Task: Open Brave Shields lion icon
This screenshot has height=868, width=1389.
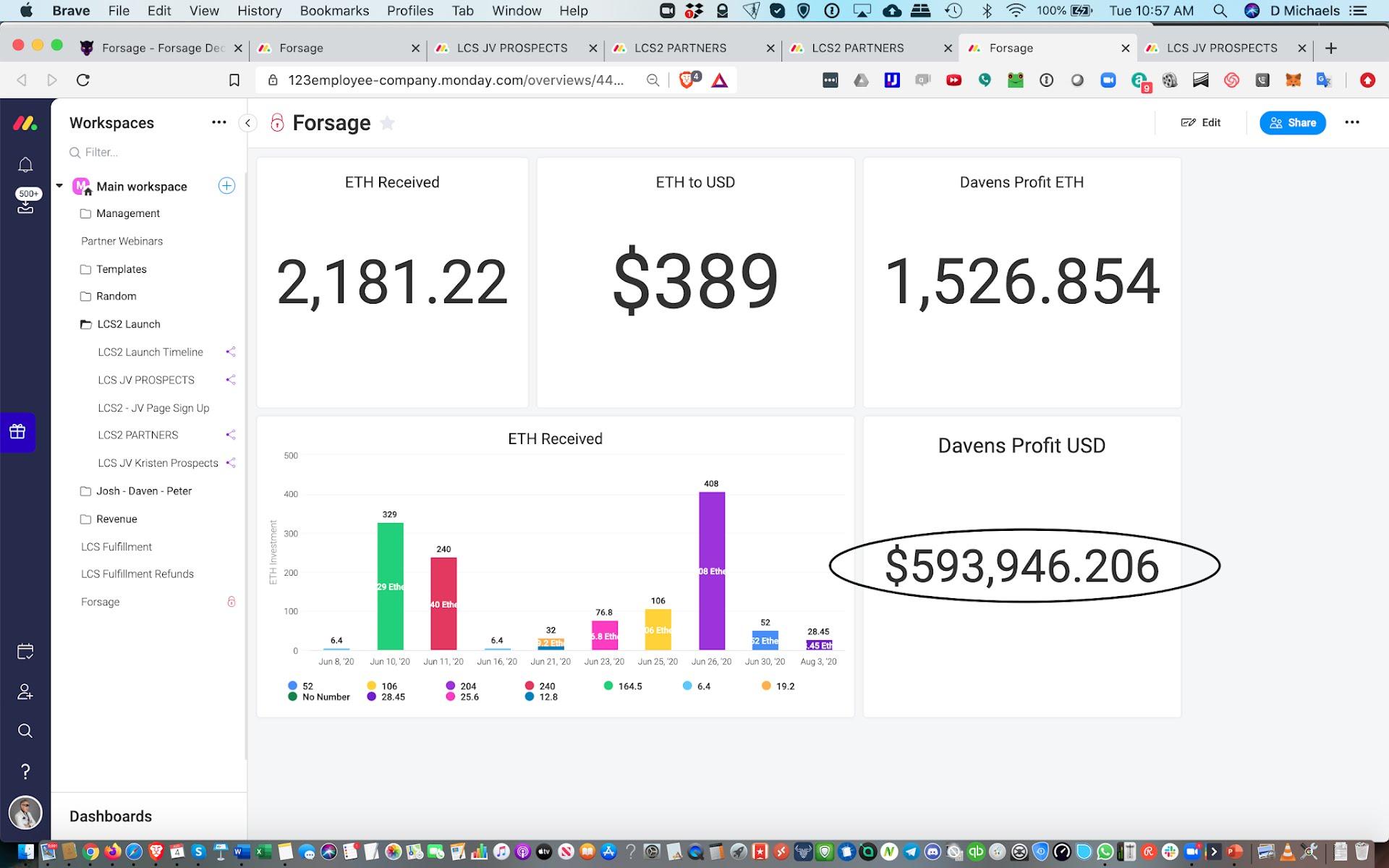Action: (x=688, y=80)
